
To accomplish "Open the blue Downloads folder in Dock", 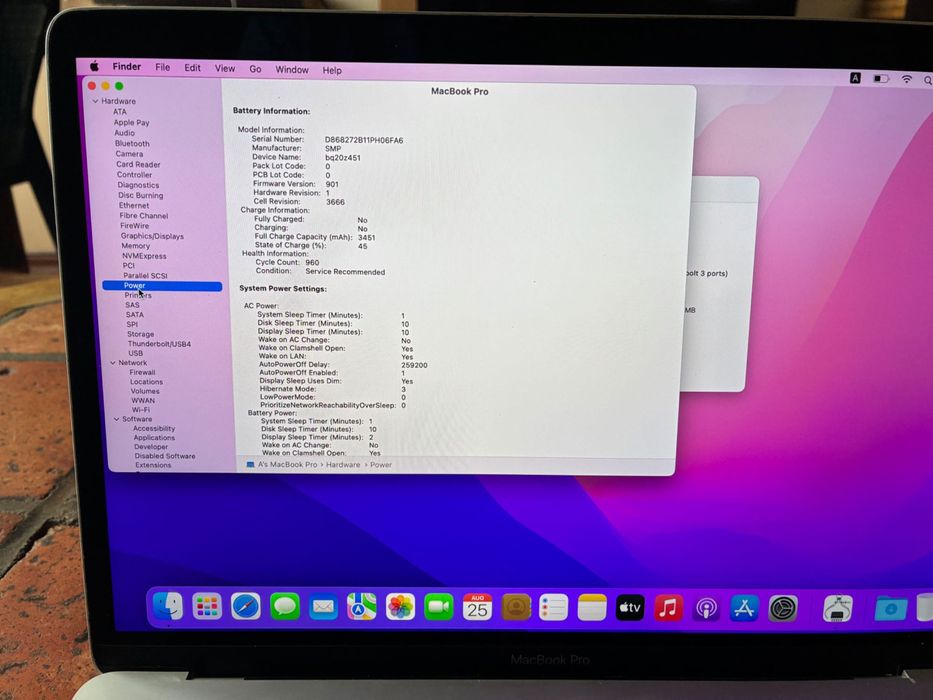I will pyautogui.click(x=891, y=610).
